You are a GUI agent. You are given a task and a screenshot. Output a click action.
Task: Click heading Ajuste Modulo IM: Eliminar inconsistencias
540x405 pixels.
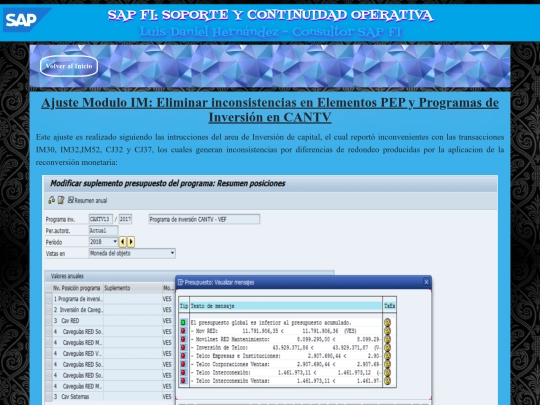[x=270, y=110]
